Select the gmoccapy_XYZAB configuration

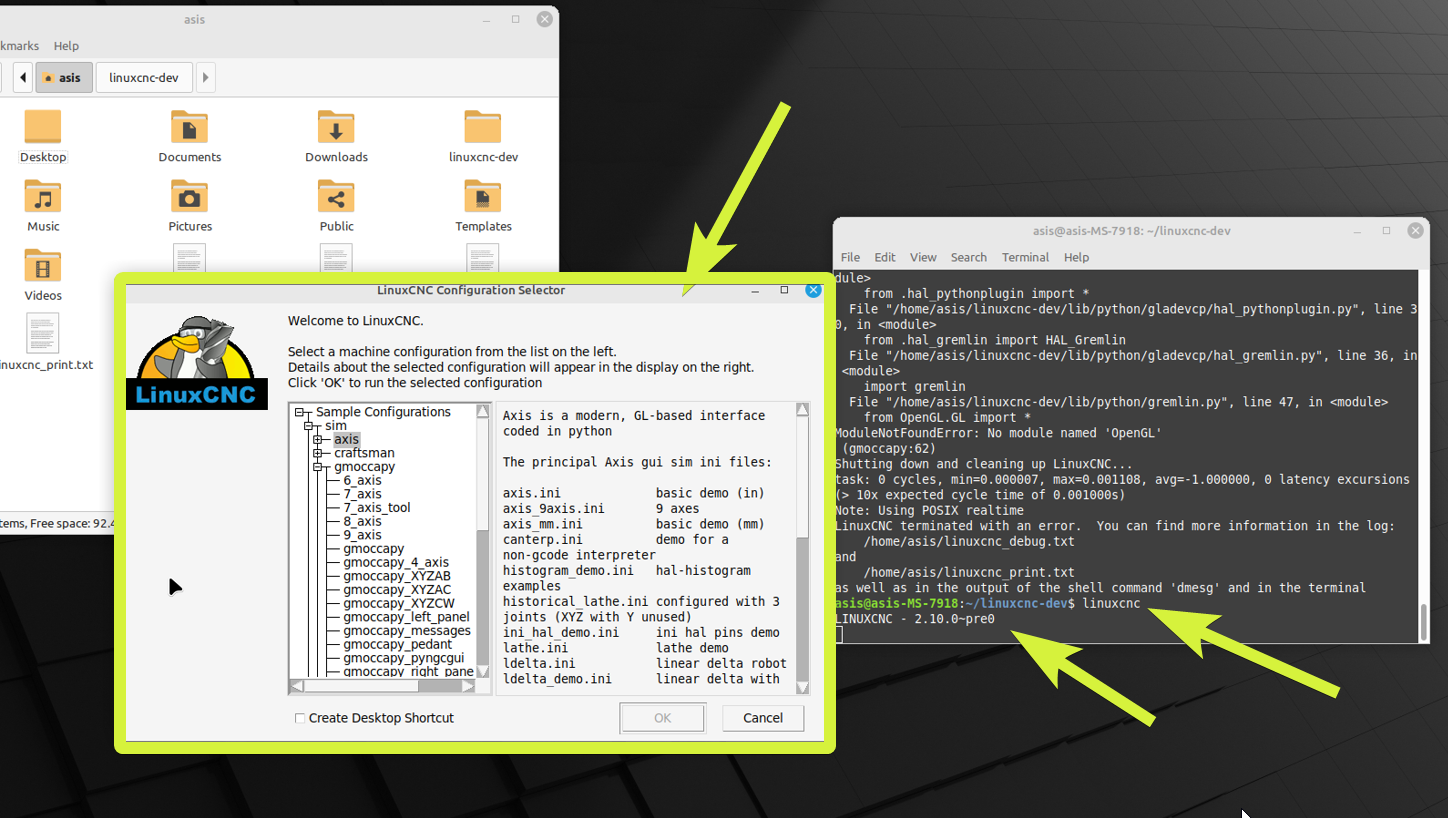click(x=396, y=576)
